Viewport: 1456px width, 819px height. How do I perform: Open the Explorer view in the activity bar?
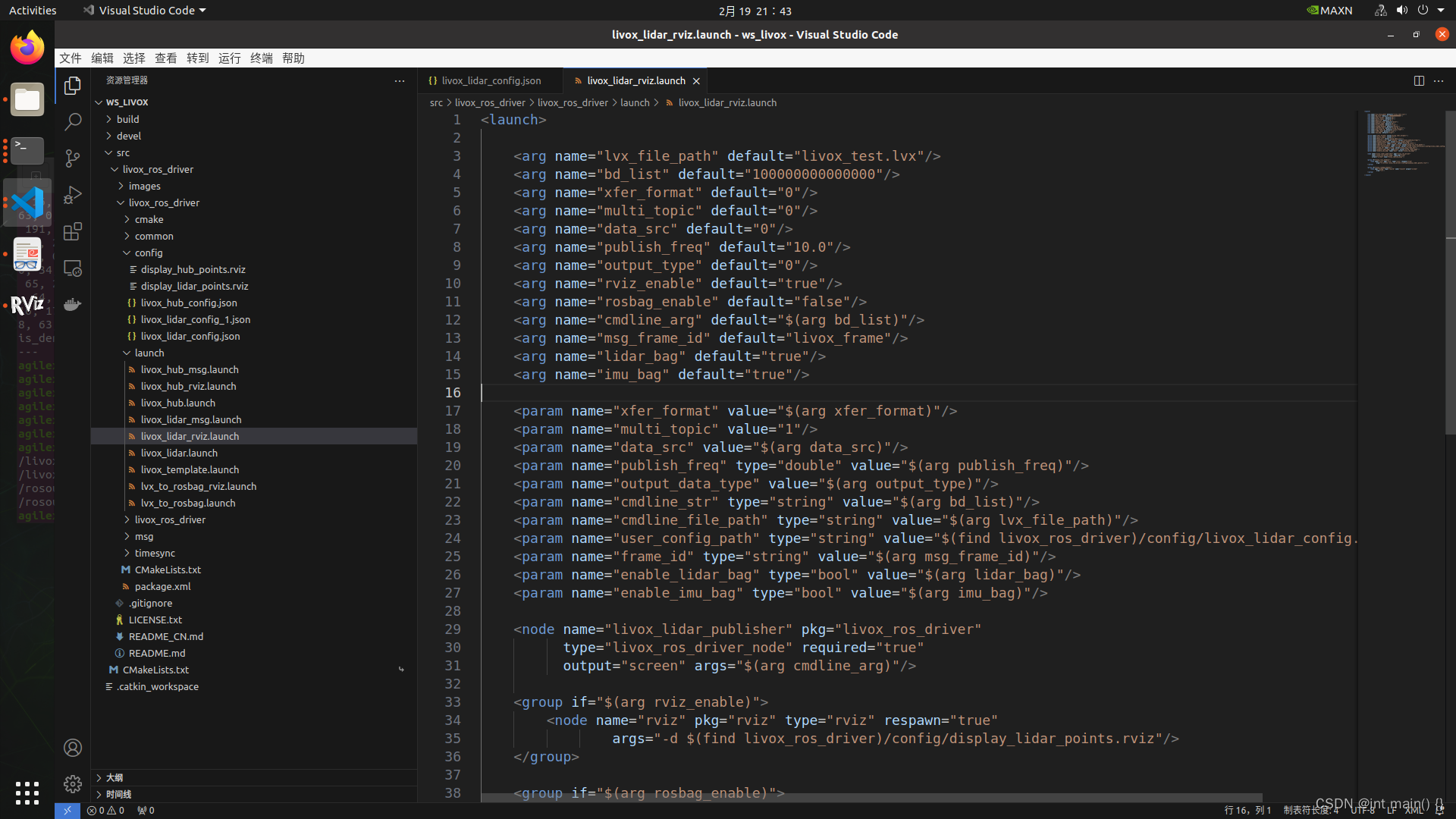(73, 86)
